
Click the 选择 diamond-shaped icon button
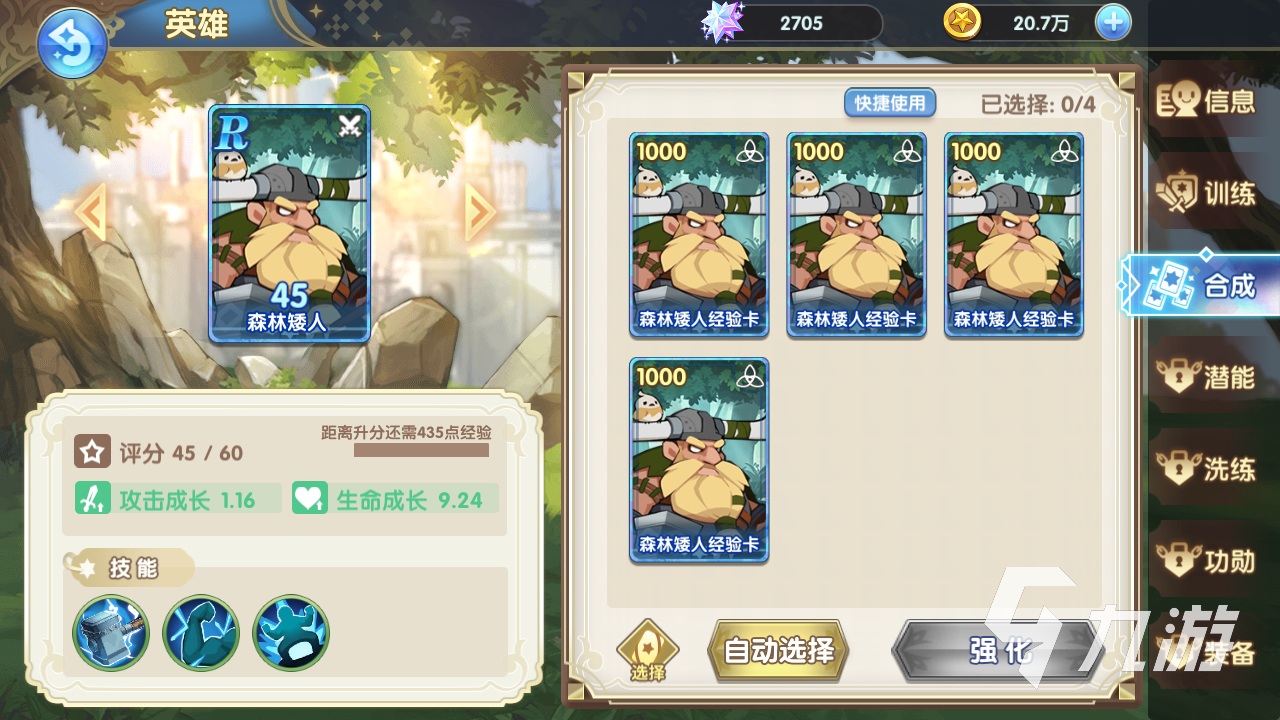pos(648,651)
